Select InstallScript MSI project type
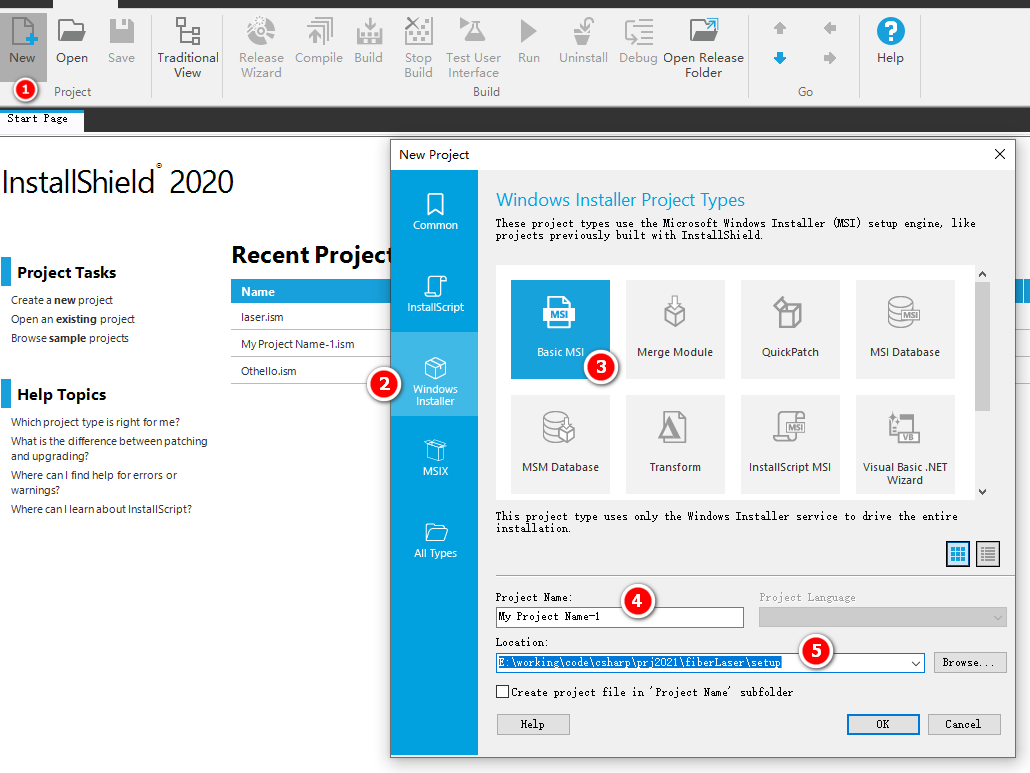Screen dimensions: 1030x773 790,444
